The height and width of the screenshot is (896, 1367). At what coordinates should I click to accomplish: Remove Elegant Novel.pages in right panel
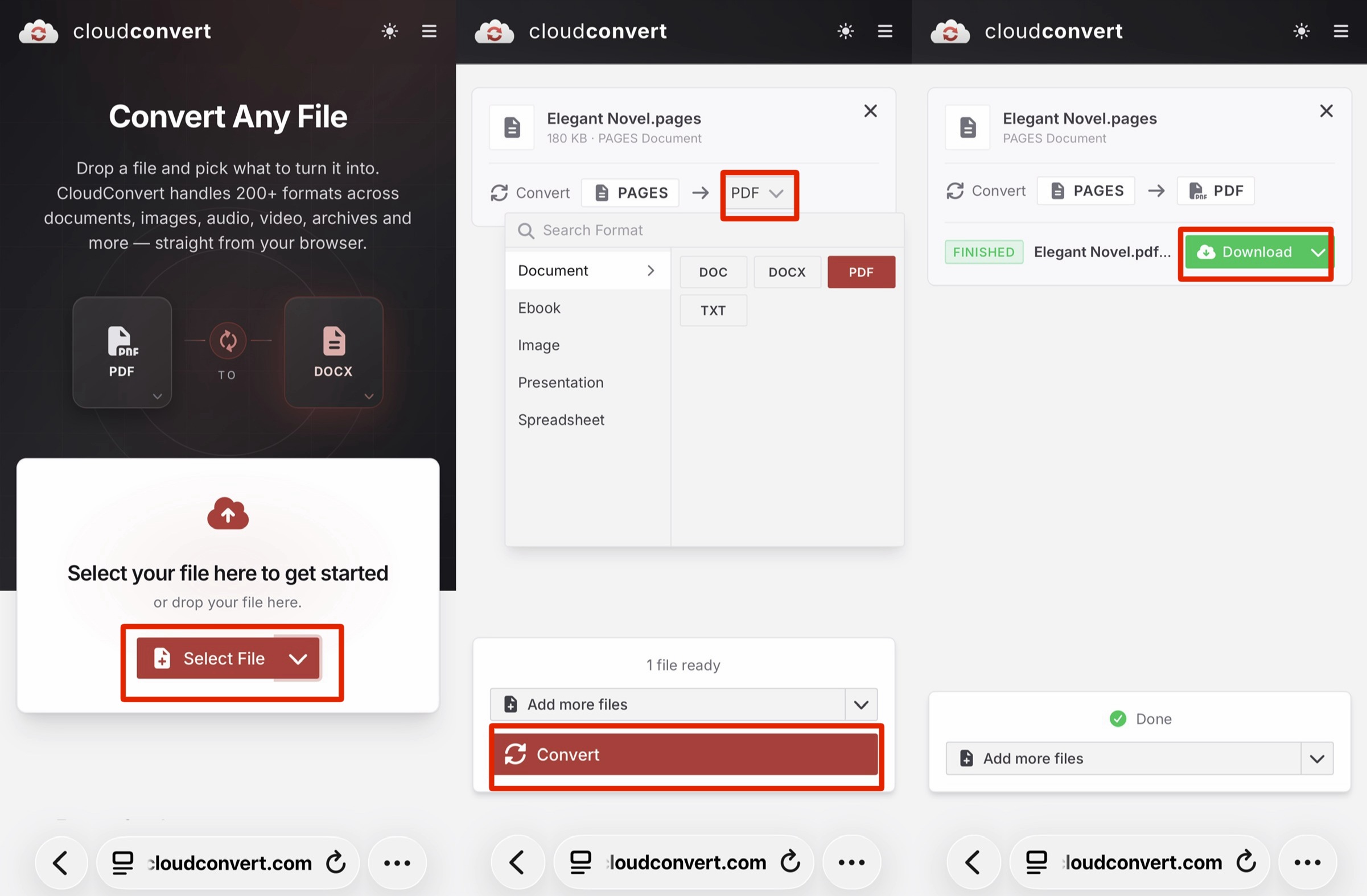coord(1326,111)
